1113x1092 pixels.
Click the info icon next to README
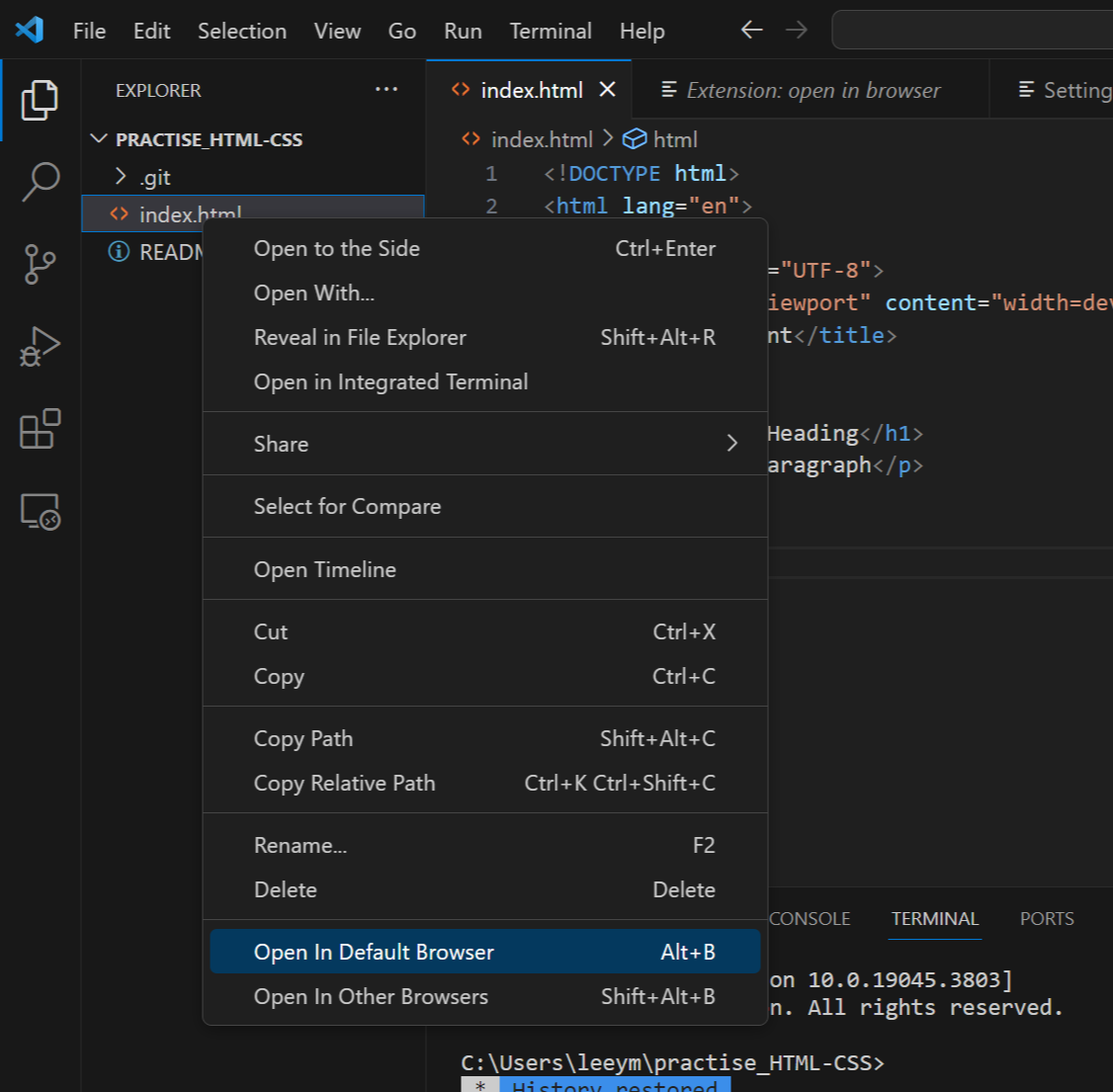click(x=119, y=252)
